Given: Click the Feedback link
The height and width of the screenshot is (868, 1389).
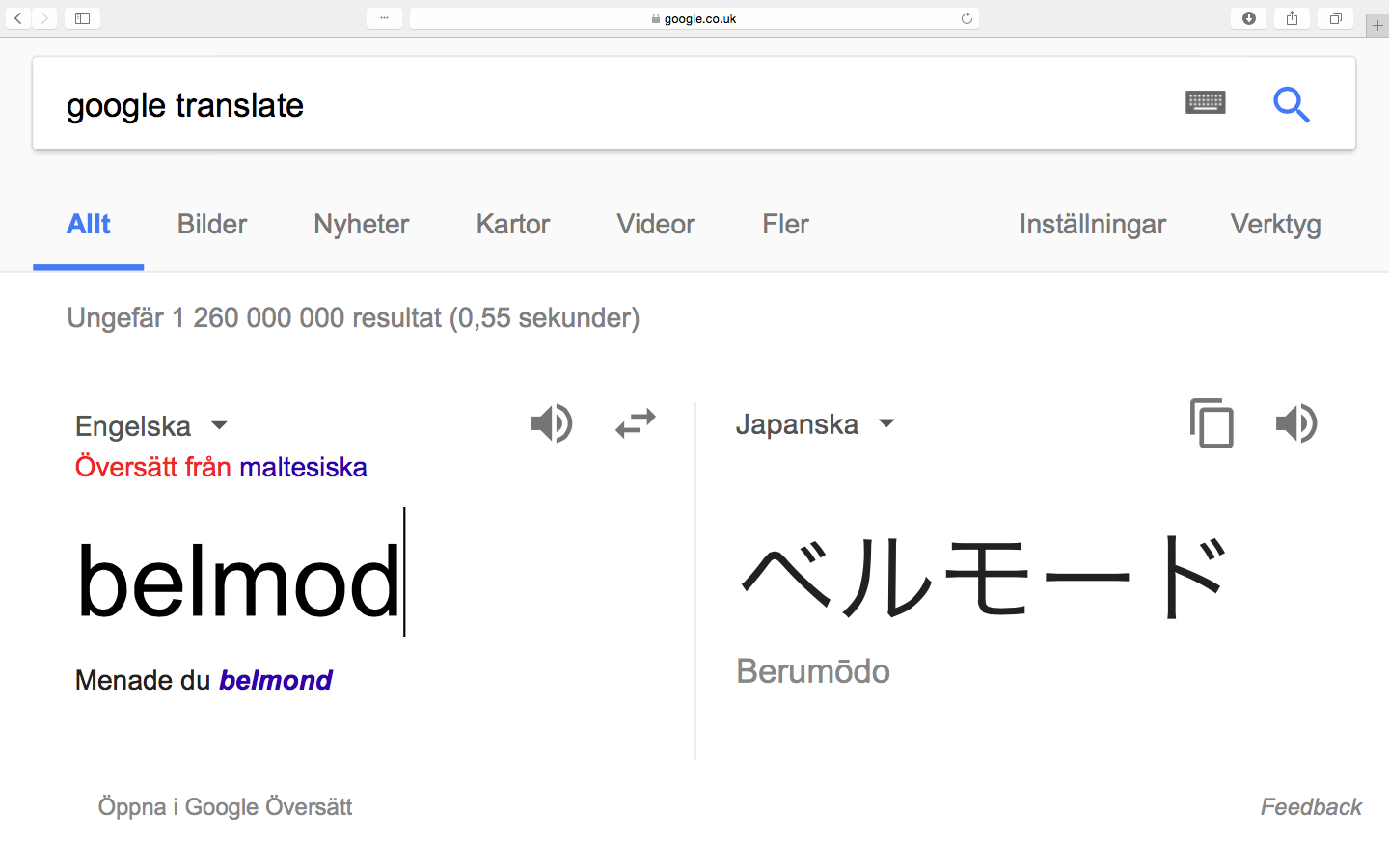Looking at the screenshot, I should [1311, 807].
